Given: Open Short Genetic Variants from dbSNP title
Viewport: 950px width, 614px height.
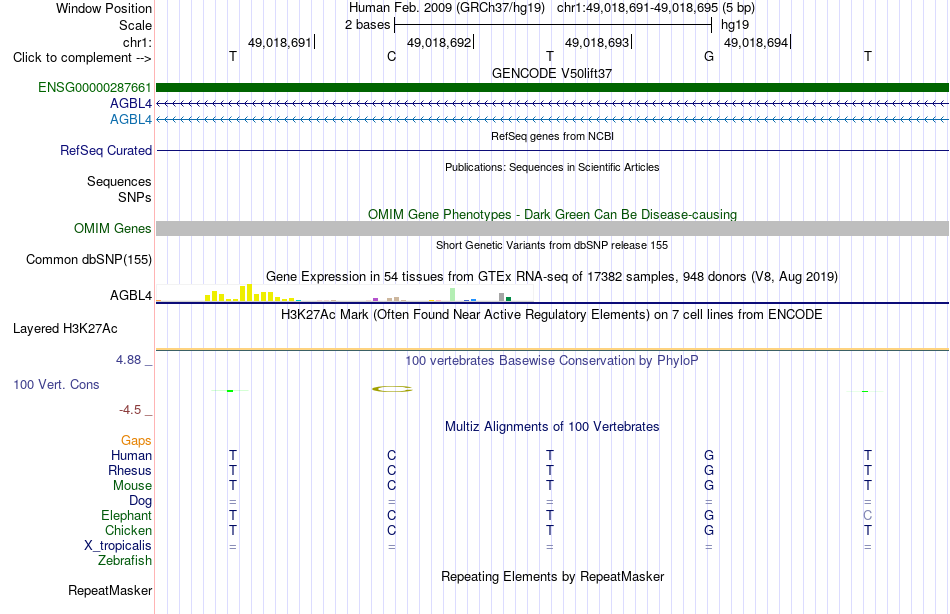Looking at the screenshot, I should pos(552,245).
